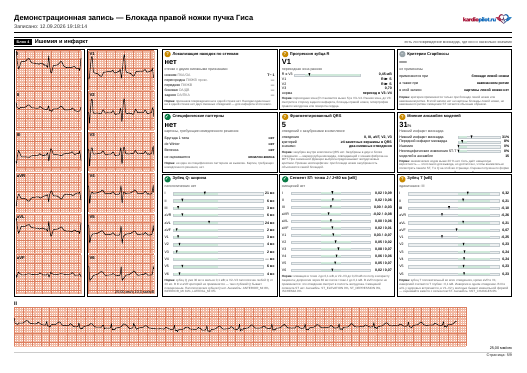The image size is (527, 373).
Task: Open the aVR lead ECG trace
Action: coord(49,193)
